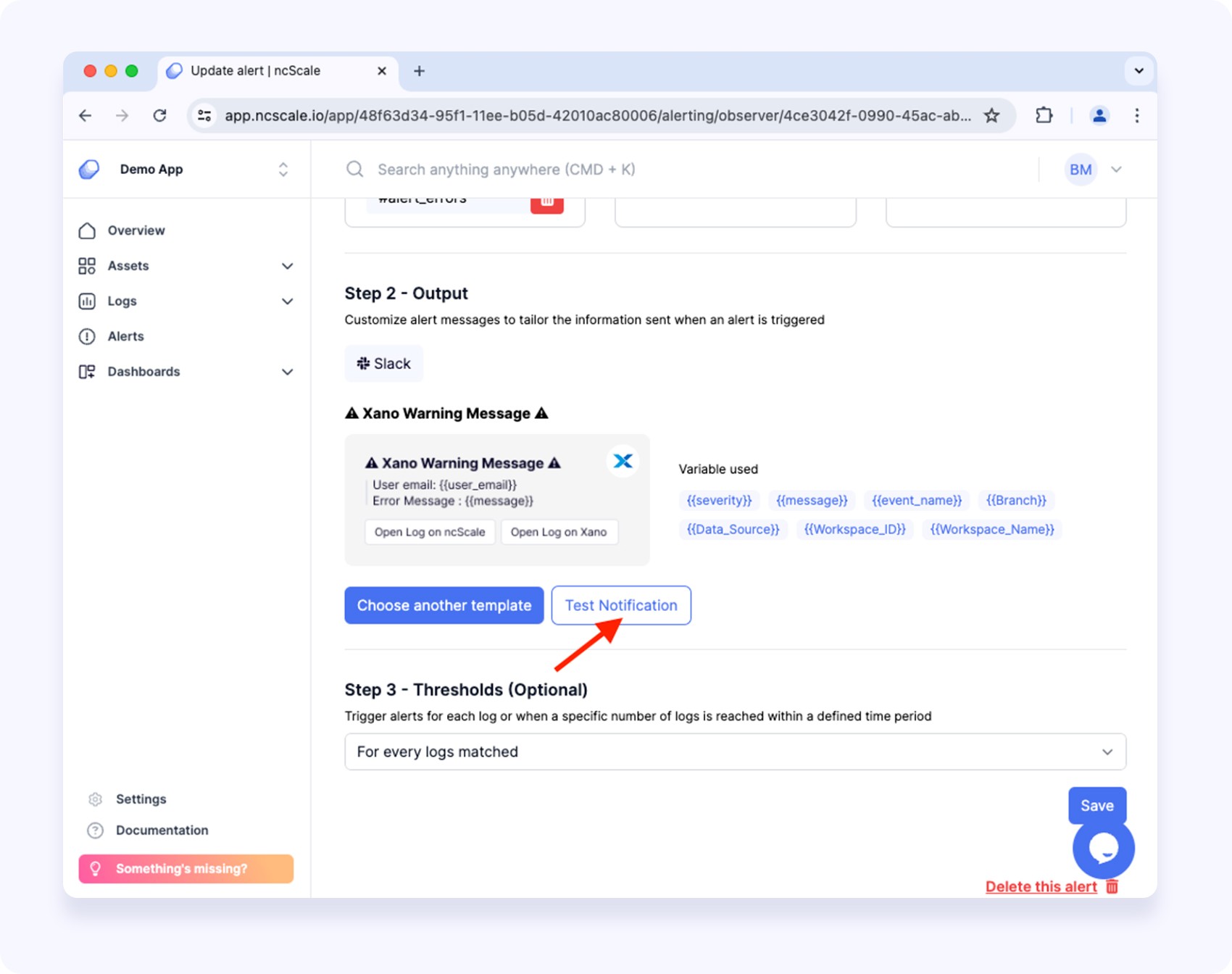
Task: Click the lightbulb icon in feedback banner
Action: 96,869
